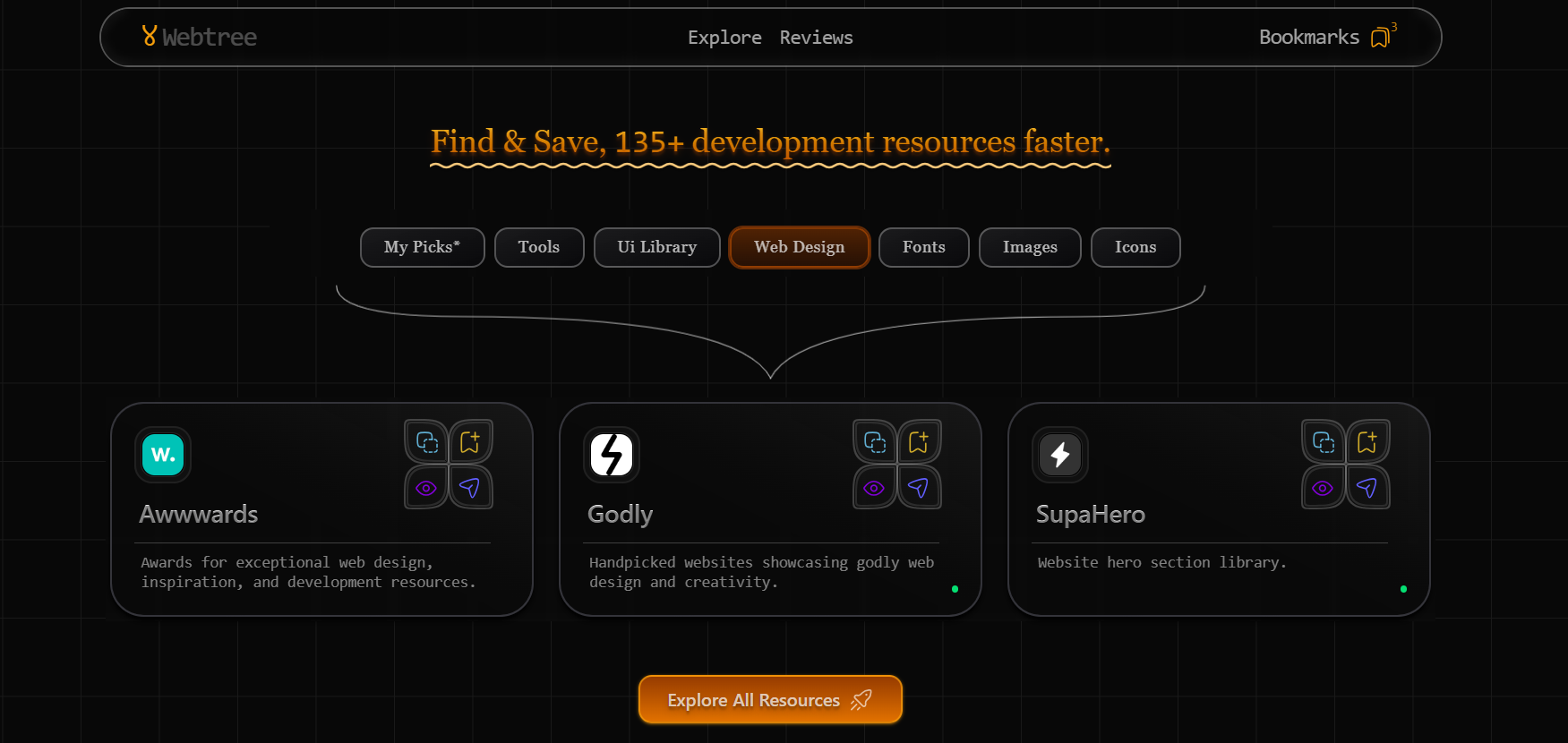Preview Godly with the eye icon
Image resolution: width=1568 pixels, height=743 pixels.
(x=875, y=488)
